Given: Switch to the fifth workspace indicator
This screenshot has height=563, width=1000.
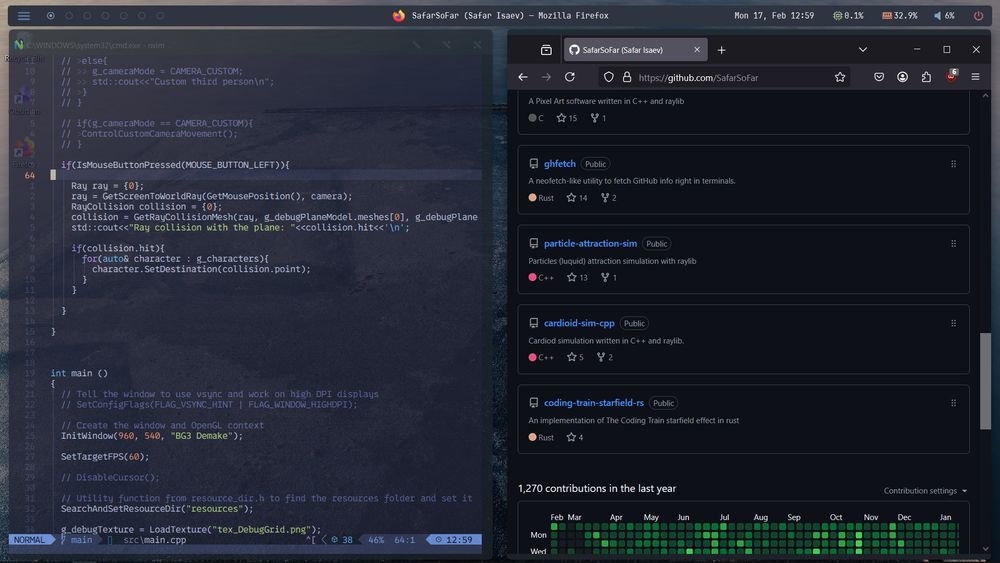Looking at the screenshot, I should (124, 15).
